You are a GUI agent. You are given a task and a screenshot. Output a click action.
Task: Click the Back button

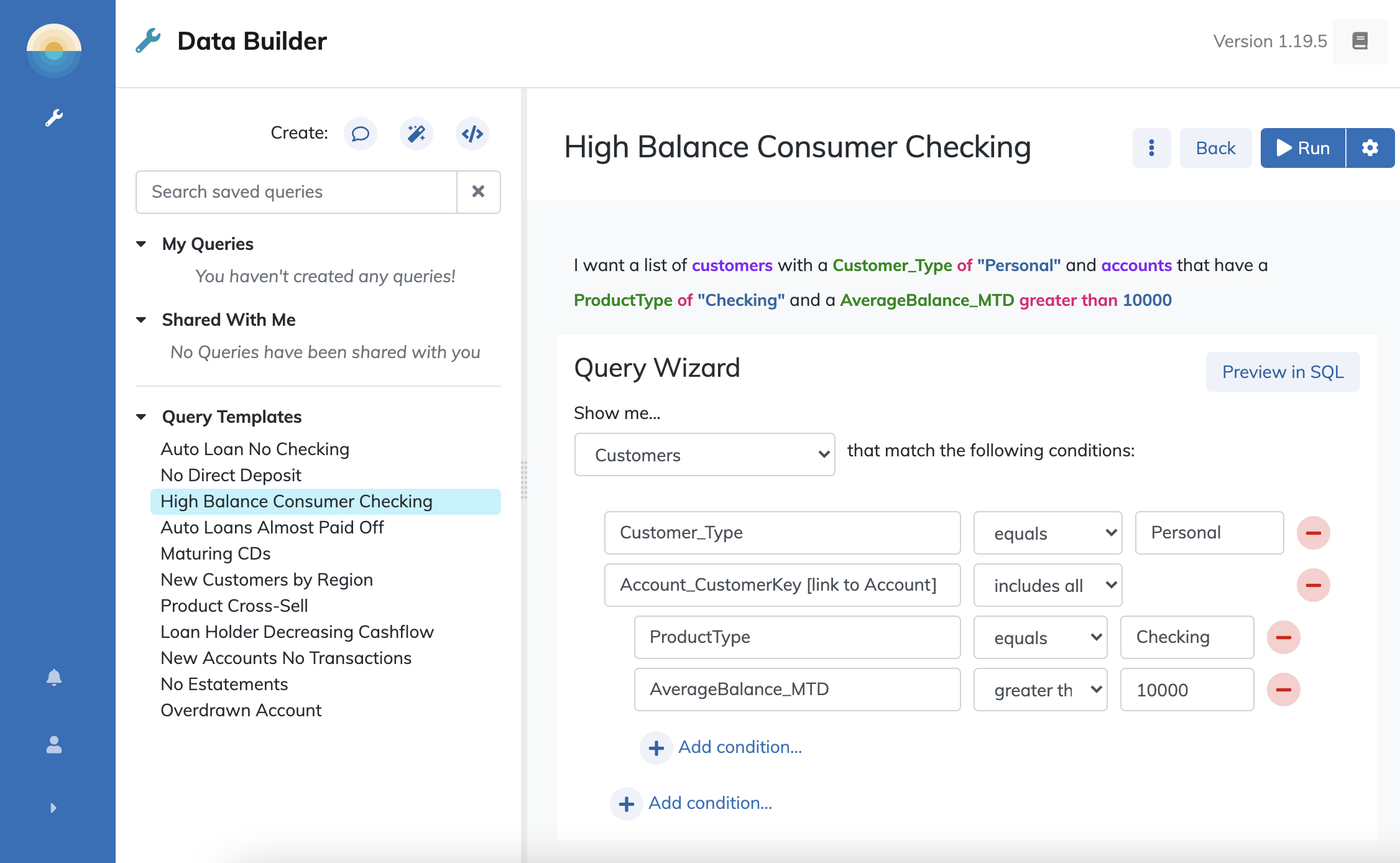[x=1216, y=148]
